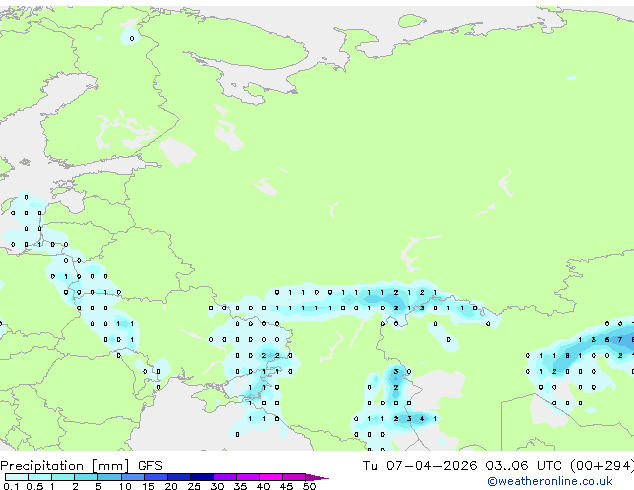Click the 'Precipitation [mm]' title text
634x490 pixels.
[65, 466]
